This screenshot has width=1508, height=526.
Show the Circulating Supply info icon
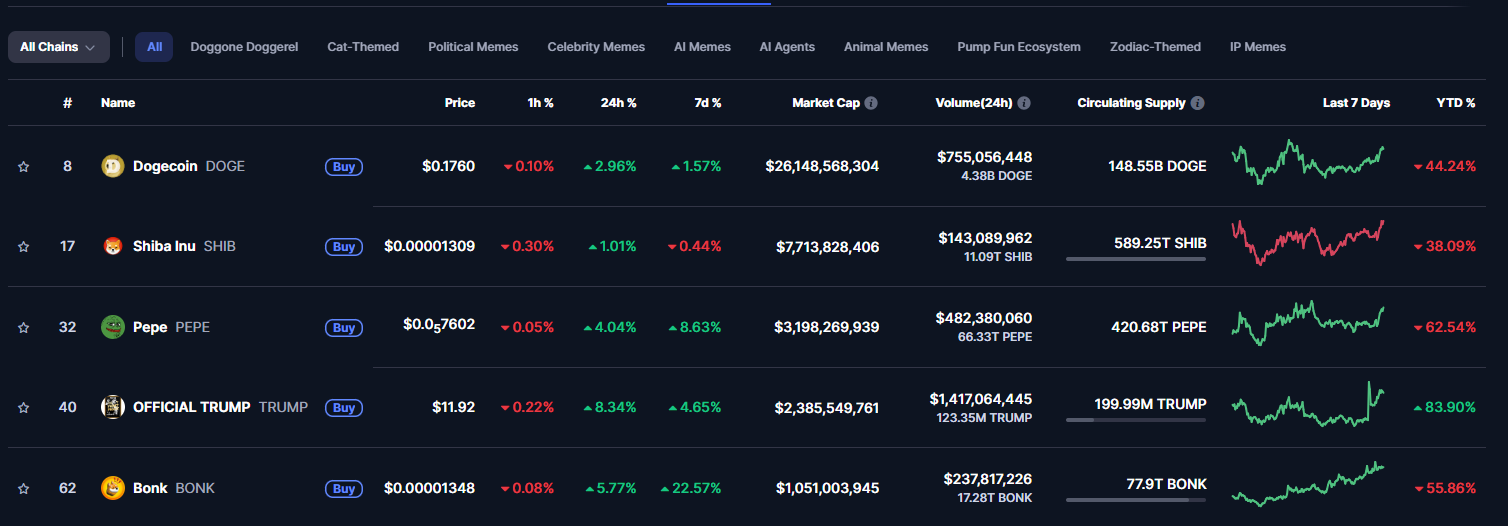point(1198,103)
